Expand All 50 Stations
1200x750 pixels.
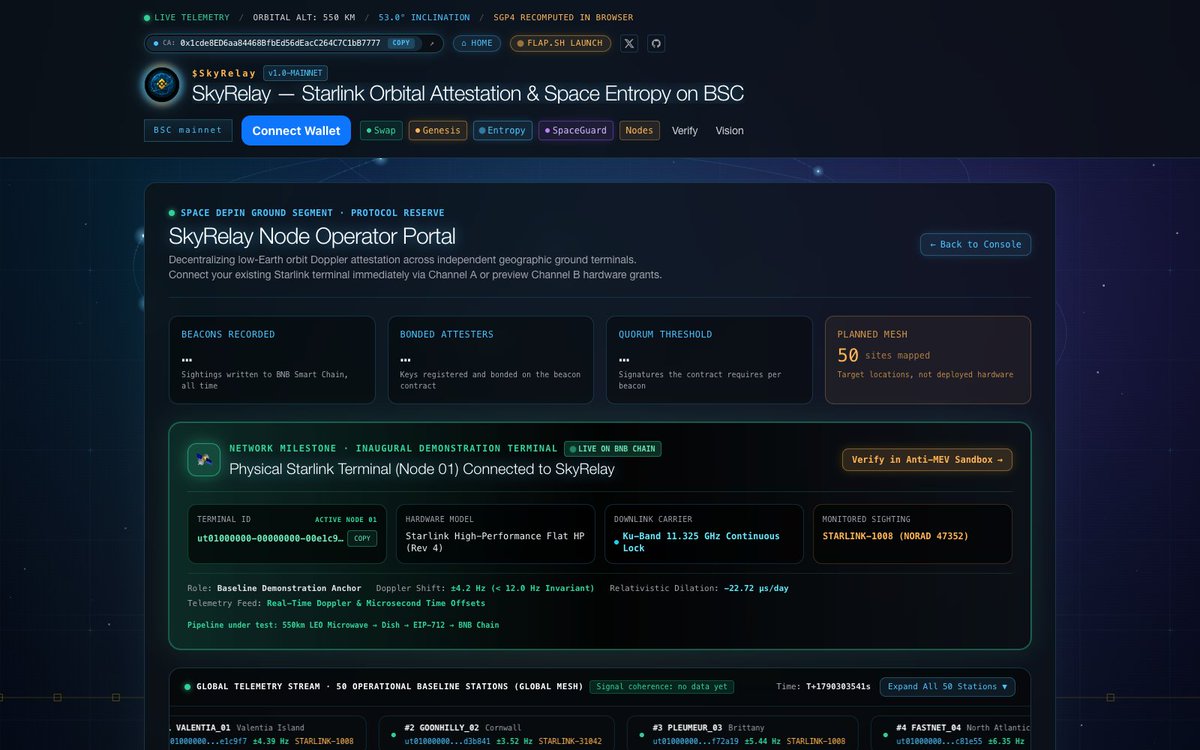(948, 687)
